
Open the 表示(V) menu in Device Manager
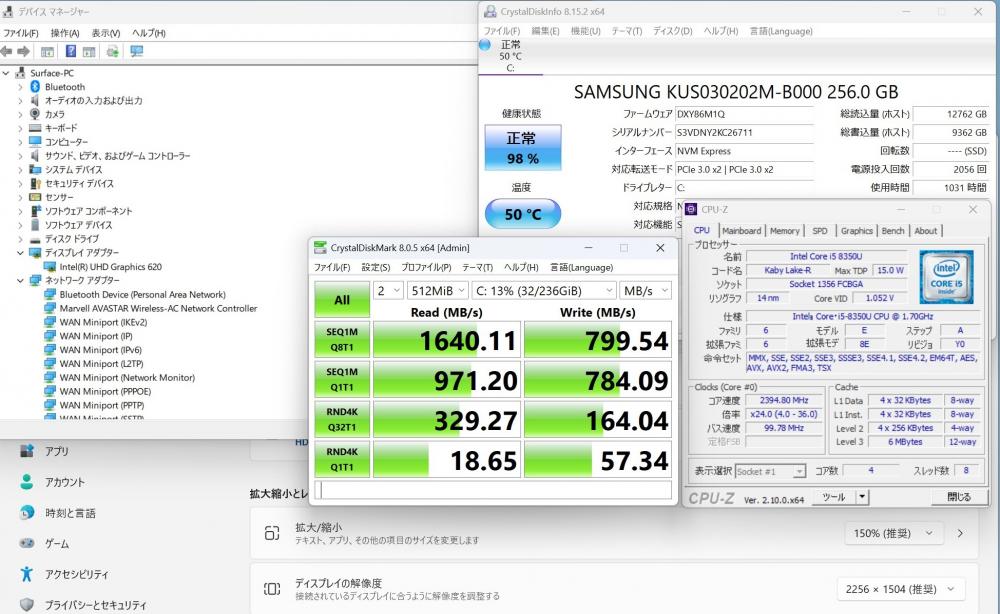[106, 33]
